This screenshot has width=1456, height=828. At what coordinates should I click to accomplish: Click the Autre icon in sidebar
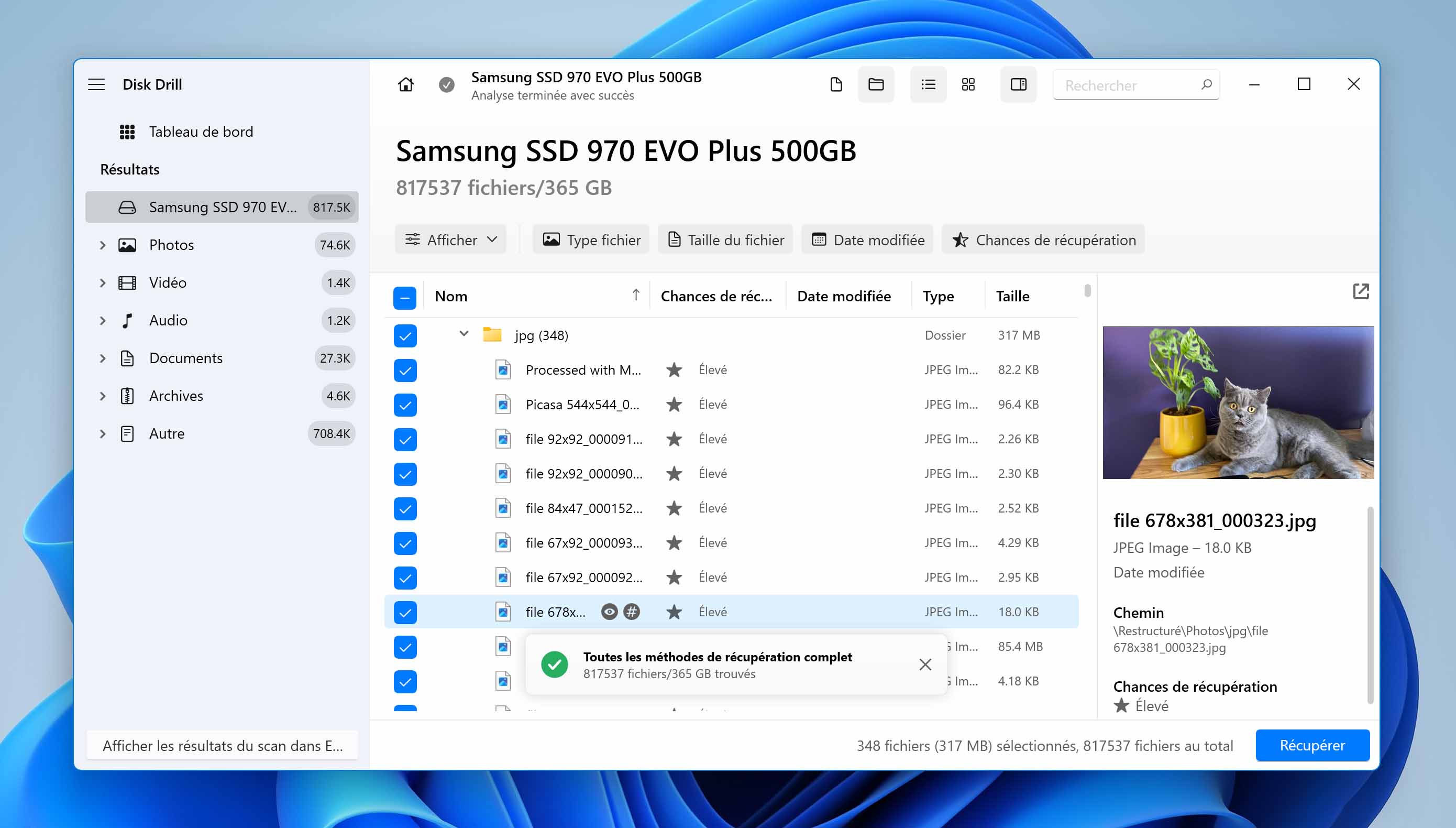[127, 434]
